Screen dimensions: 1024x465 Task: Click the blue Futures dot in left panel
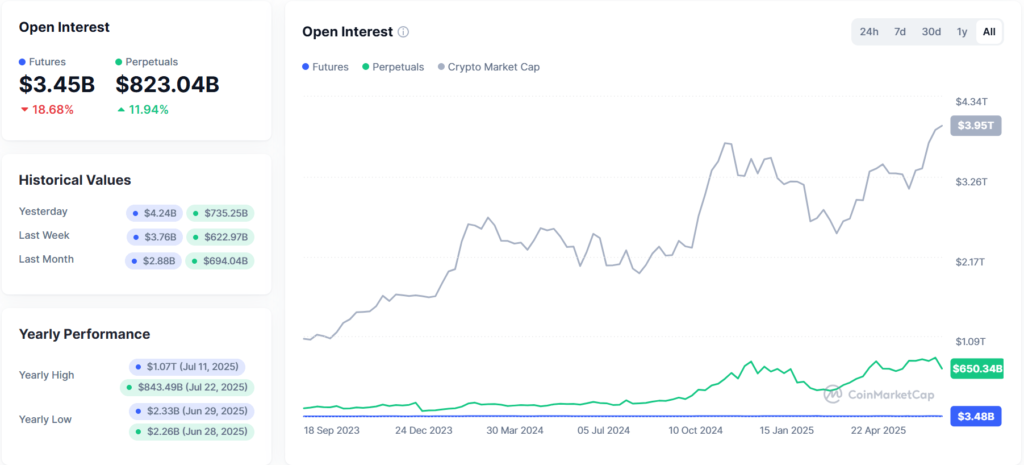pos(23,62)
